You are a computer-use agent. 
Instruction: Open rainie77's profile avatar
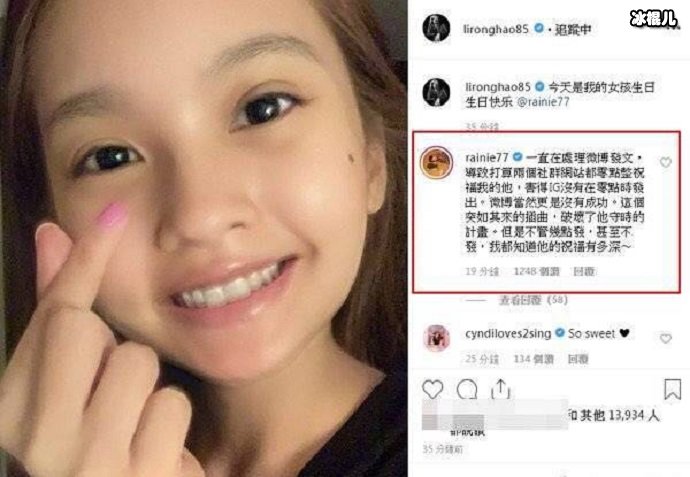click(x=436, y=162)
